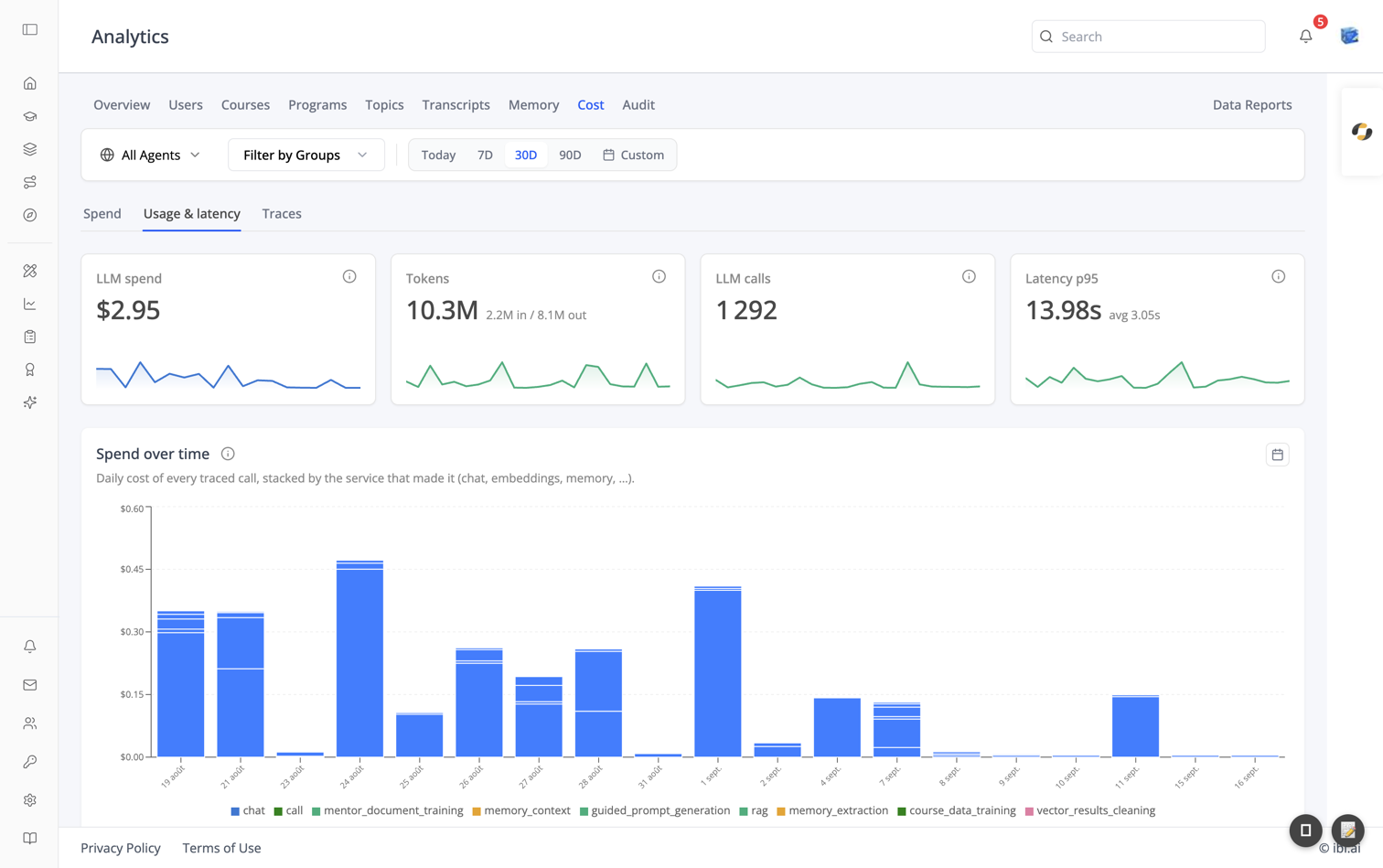
Task: Open the AI sparkle sidebar icon
Action: click(30, 402)
